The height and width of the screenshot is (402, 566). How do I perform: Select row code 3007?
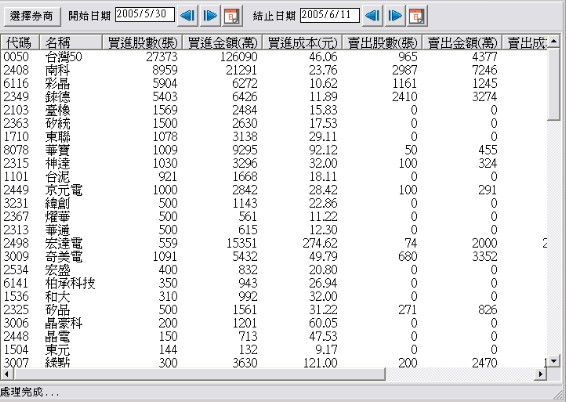tap(16, 363)
